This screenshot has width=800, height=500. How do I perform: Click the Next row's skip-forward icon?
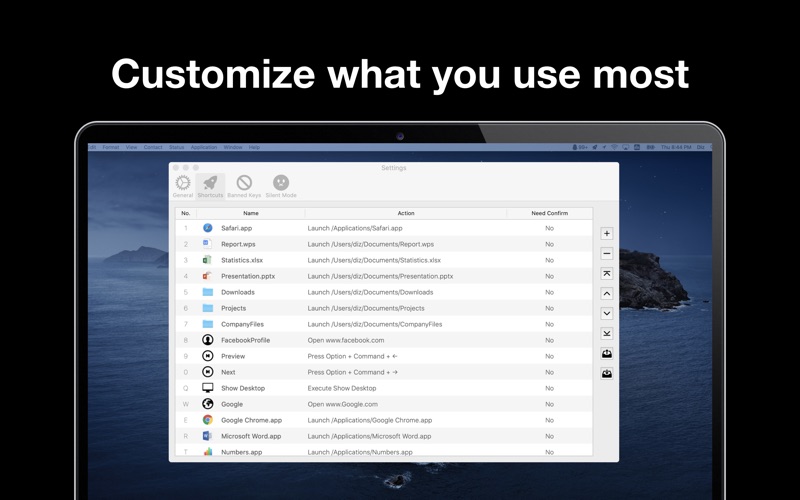[208, 372]
